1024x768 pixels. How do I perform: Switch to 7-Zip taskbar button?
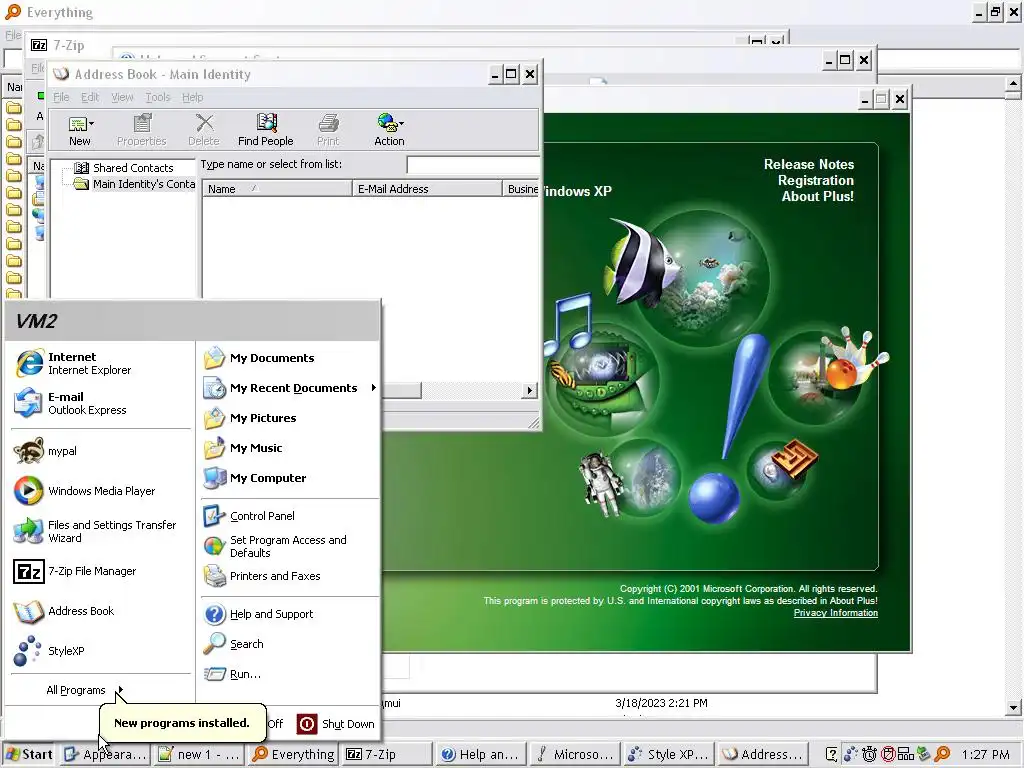click(385, 754)
